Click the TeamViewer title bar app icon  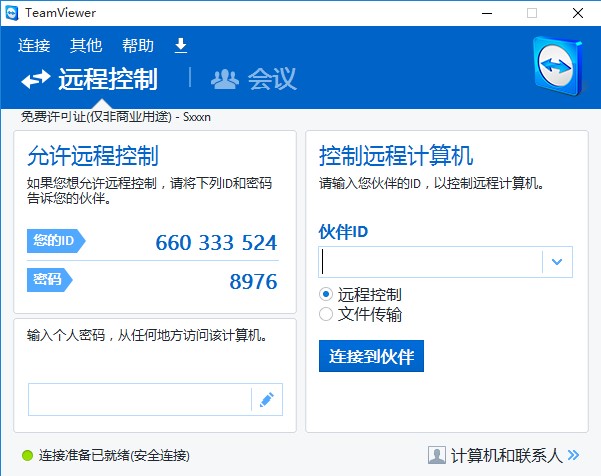point(12,13)
